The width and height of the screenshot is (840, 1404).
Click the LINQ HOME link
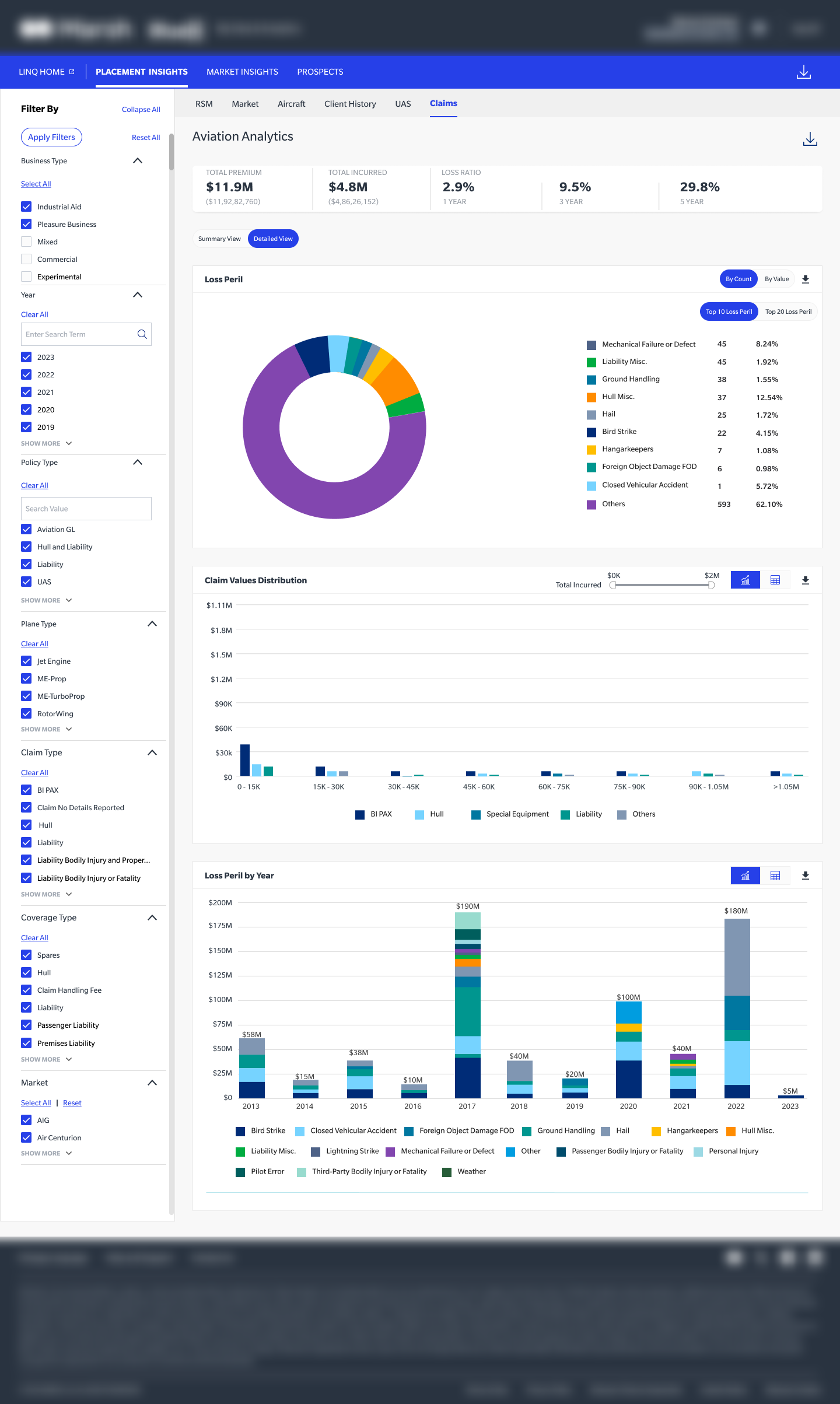coord(41,72)
